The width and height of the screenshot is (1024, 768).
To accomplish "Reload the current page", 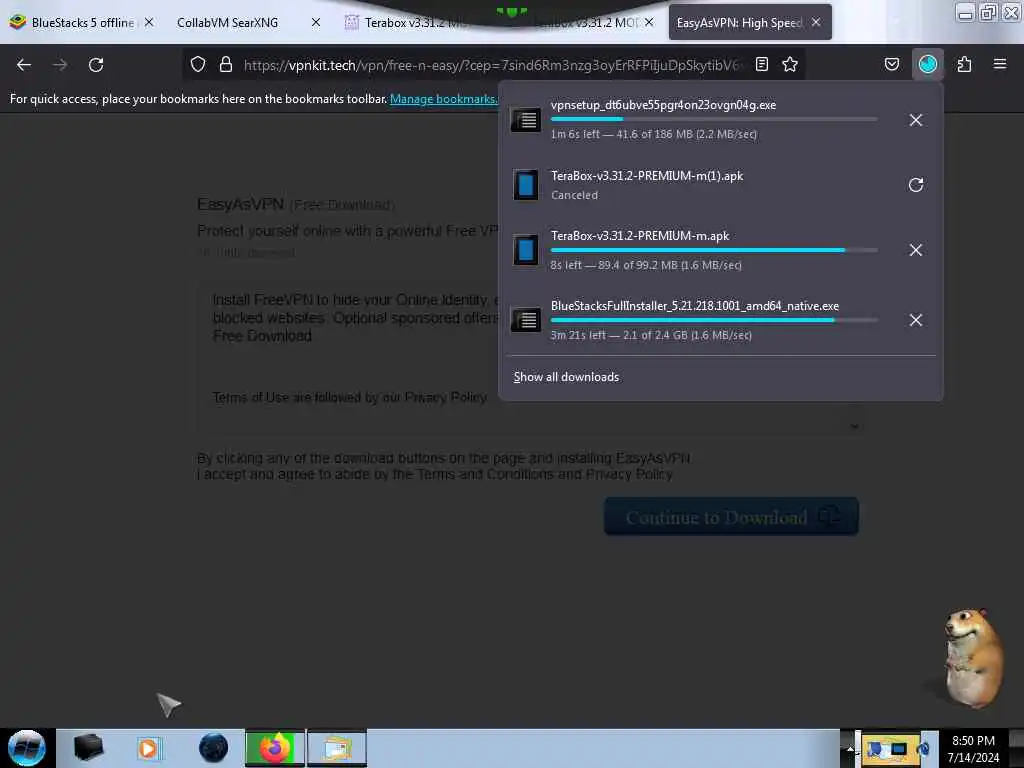I will [x=96, y=65].
